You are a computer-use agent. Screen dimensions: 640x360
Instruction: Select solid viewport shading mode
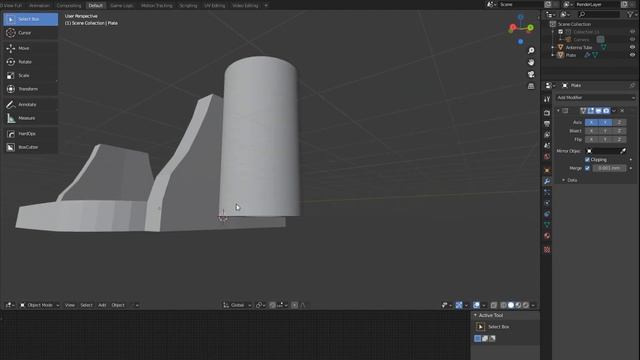pyautogui.click(x=511, y=305)
